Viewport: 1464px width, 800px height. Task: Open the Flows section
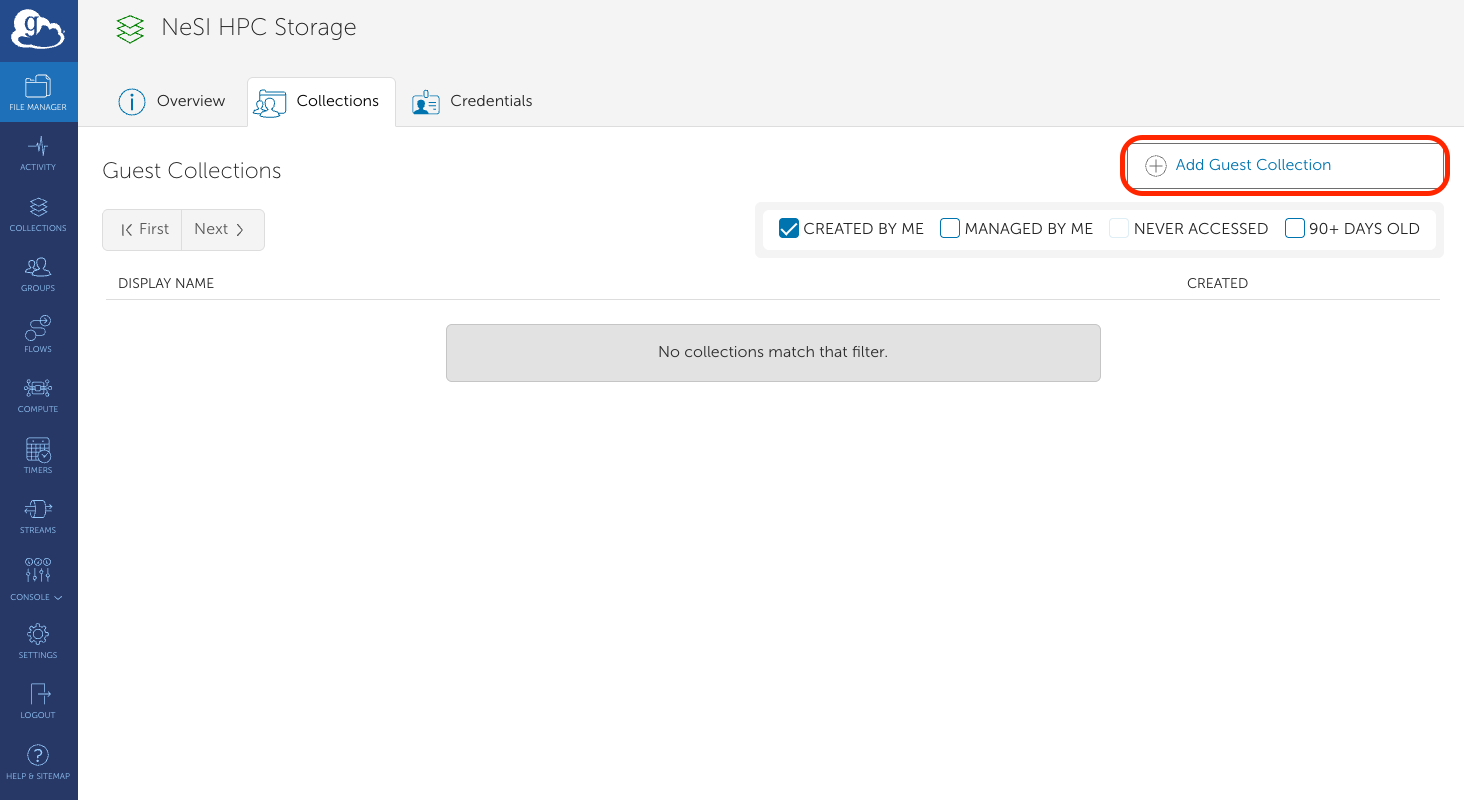click(38, 335)
